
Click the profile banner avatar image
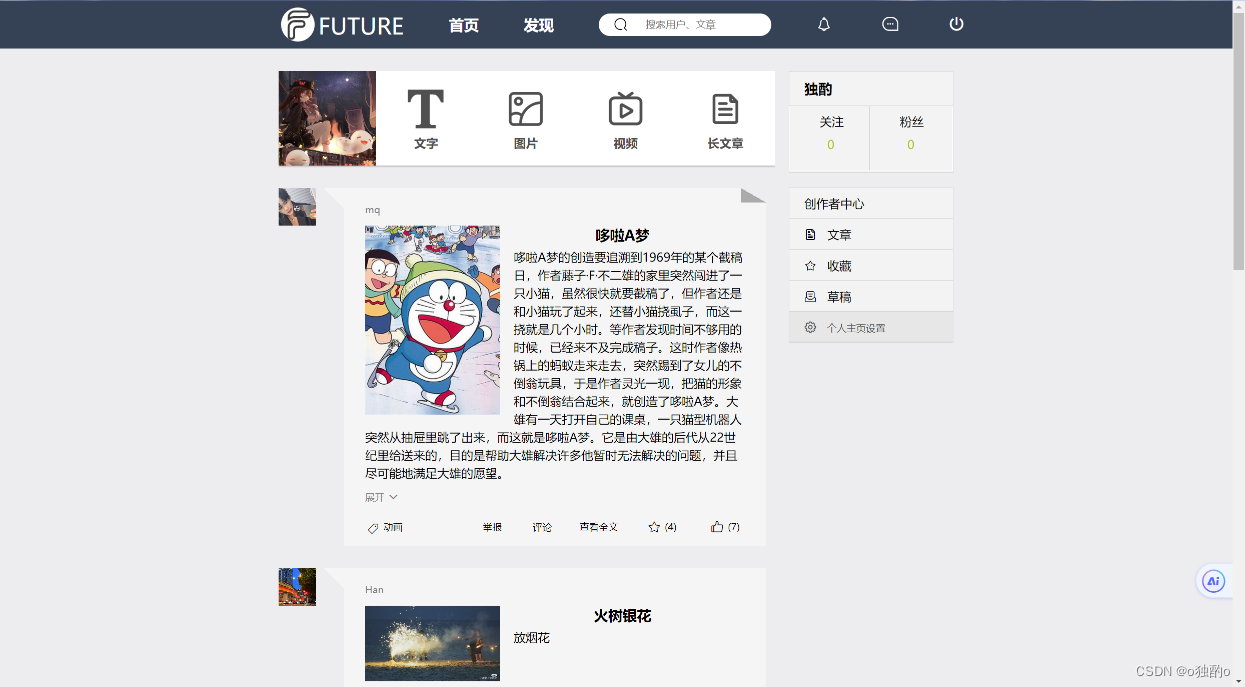tap(327, 118)
